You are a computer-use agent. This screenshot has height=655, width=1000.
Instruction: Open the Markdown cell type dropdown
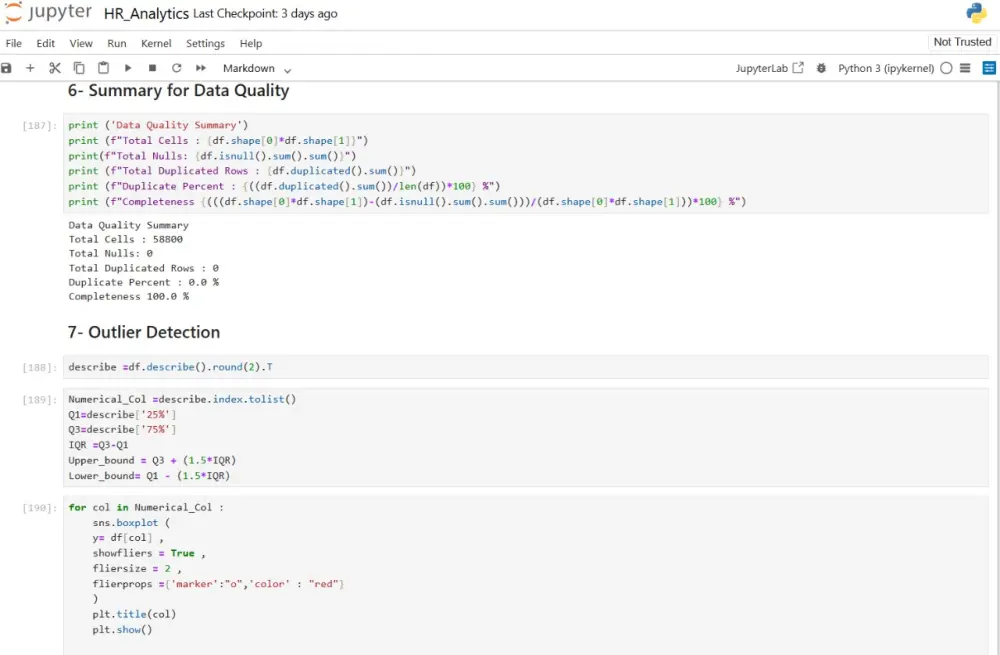point(250,68)
